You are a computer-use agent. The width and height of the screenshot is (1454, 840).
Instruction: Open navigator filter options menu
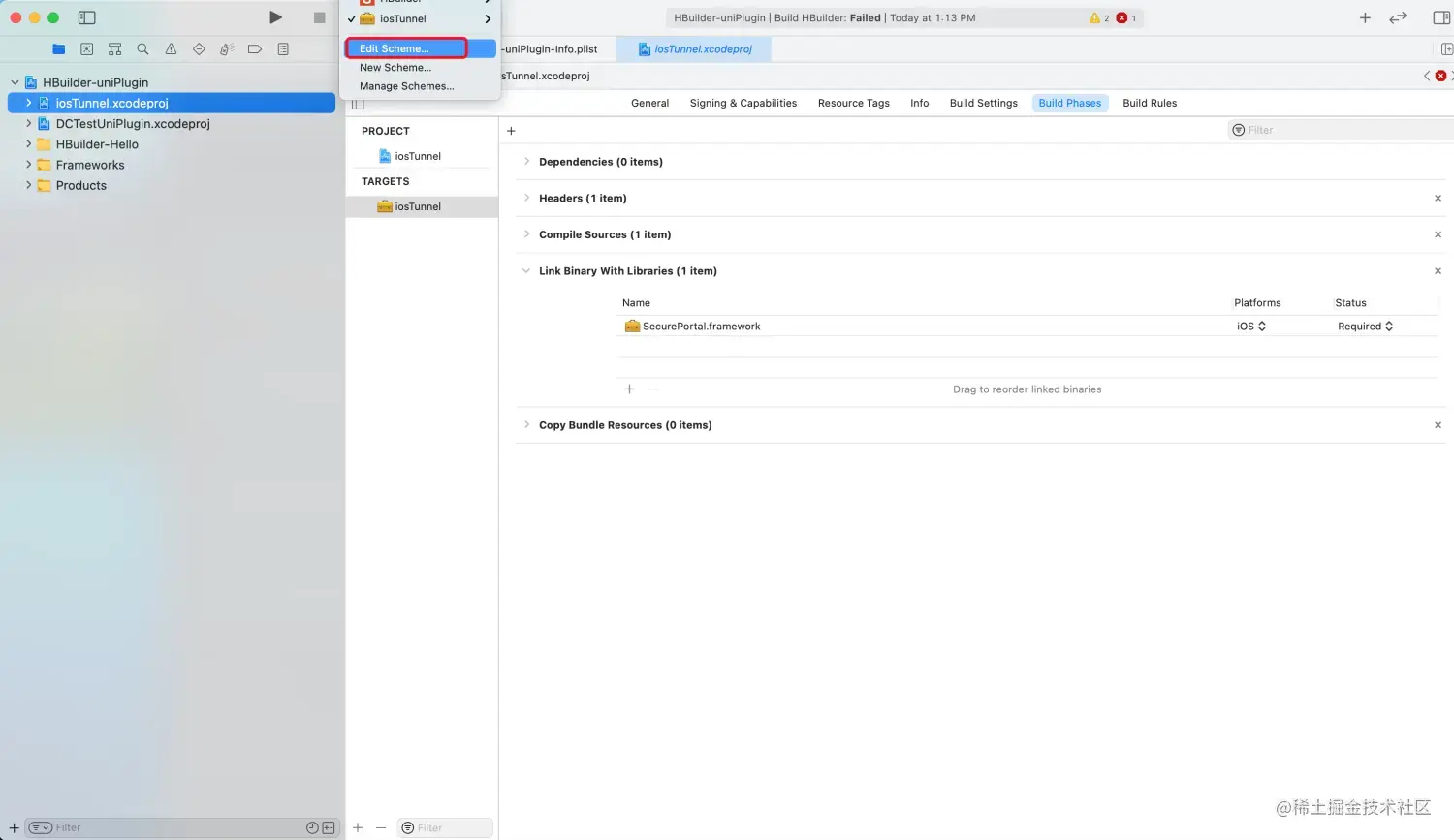click(x=40, y=827)
